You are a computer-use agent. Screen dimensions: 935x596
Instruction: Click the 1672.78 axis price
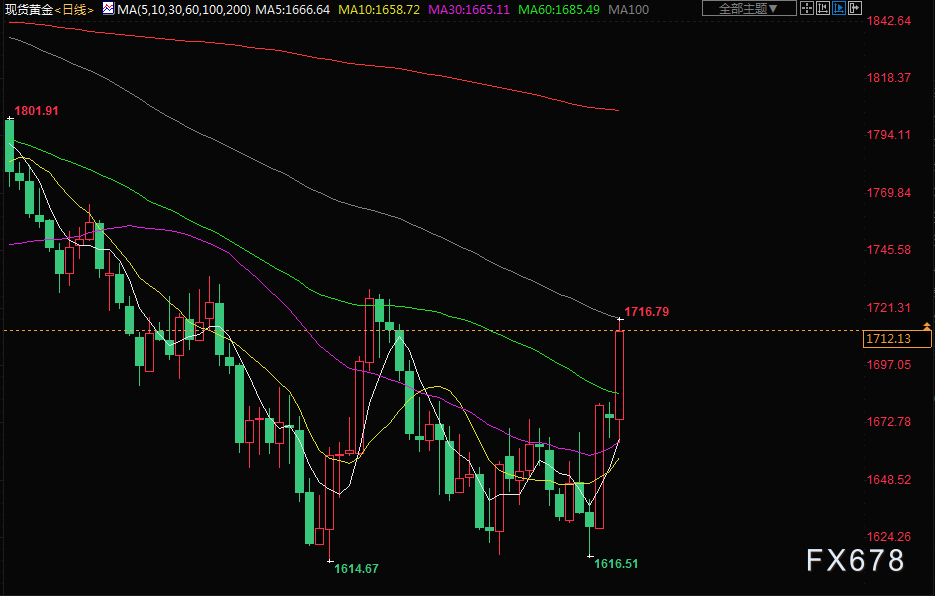click(x=888, y=422)
